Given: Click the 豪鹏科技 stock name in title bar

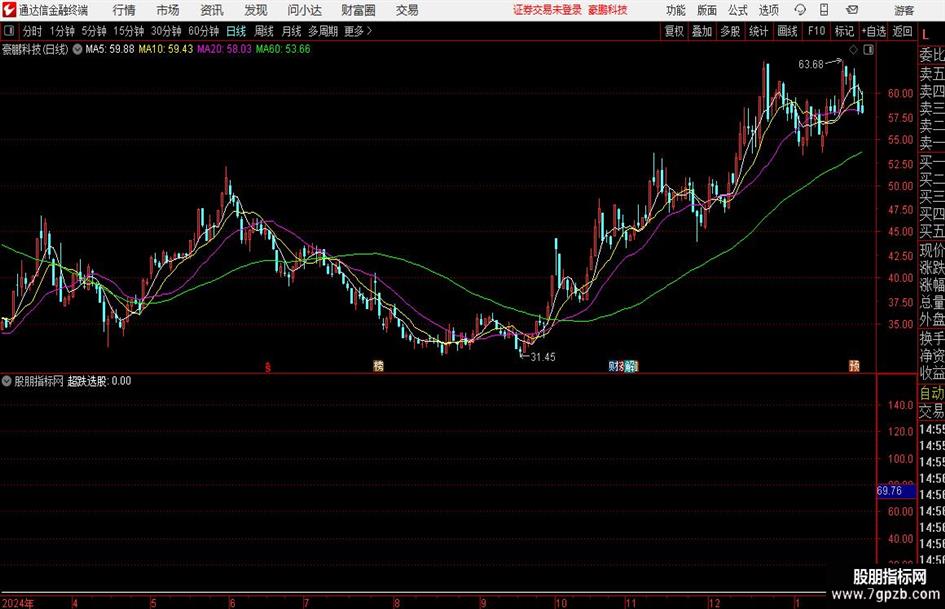Looking at the screenshot, I should [x=608, y=10].
